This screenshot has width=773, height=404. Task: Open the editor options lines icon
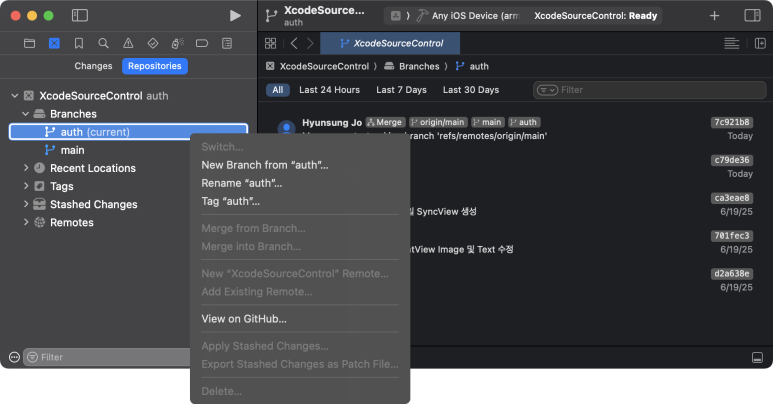pyautogui.click(x=732, y=43)
